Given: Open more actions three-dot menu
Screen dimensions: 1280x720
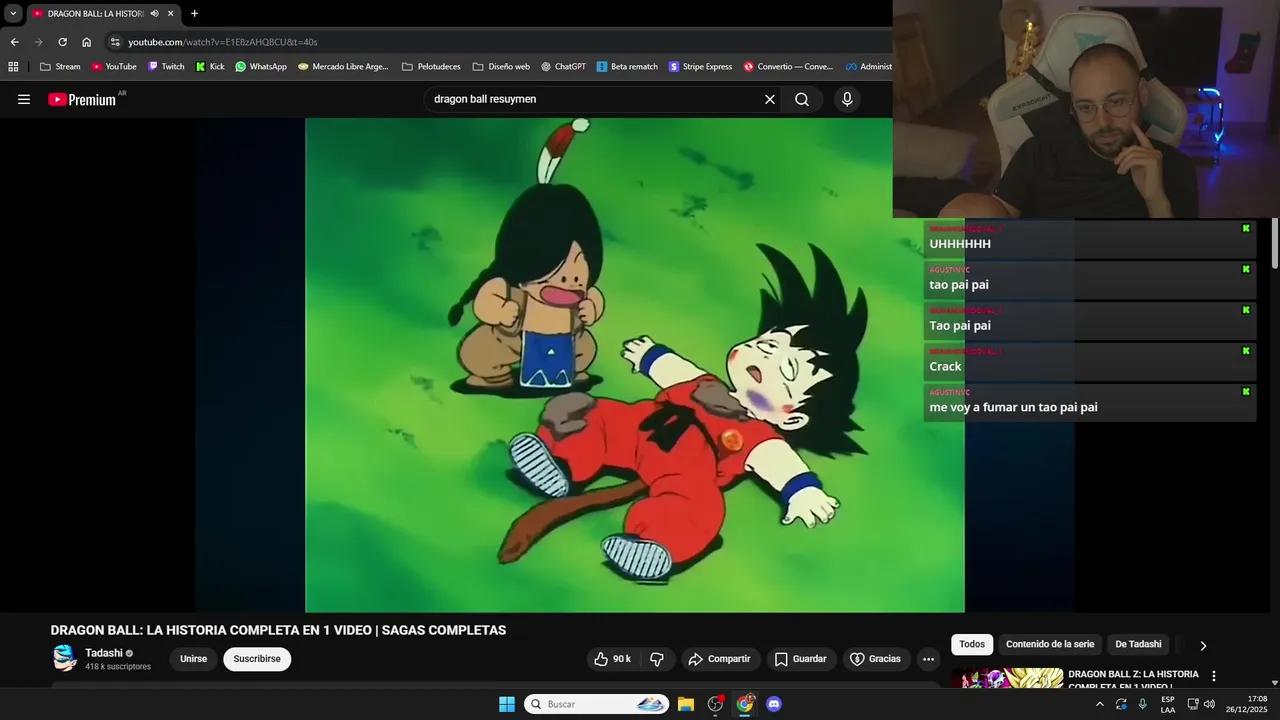Looking at the screenshot, I should [928, 659].
